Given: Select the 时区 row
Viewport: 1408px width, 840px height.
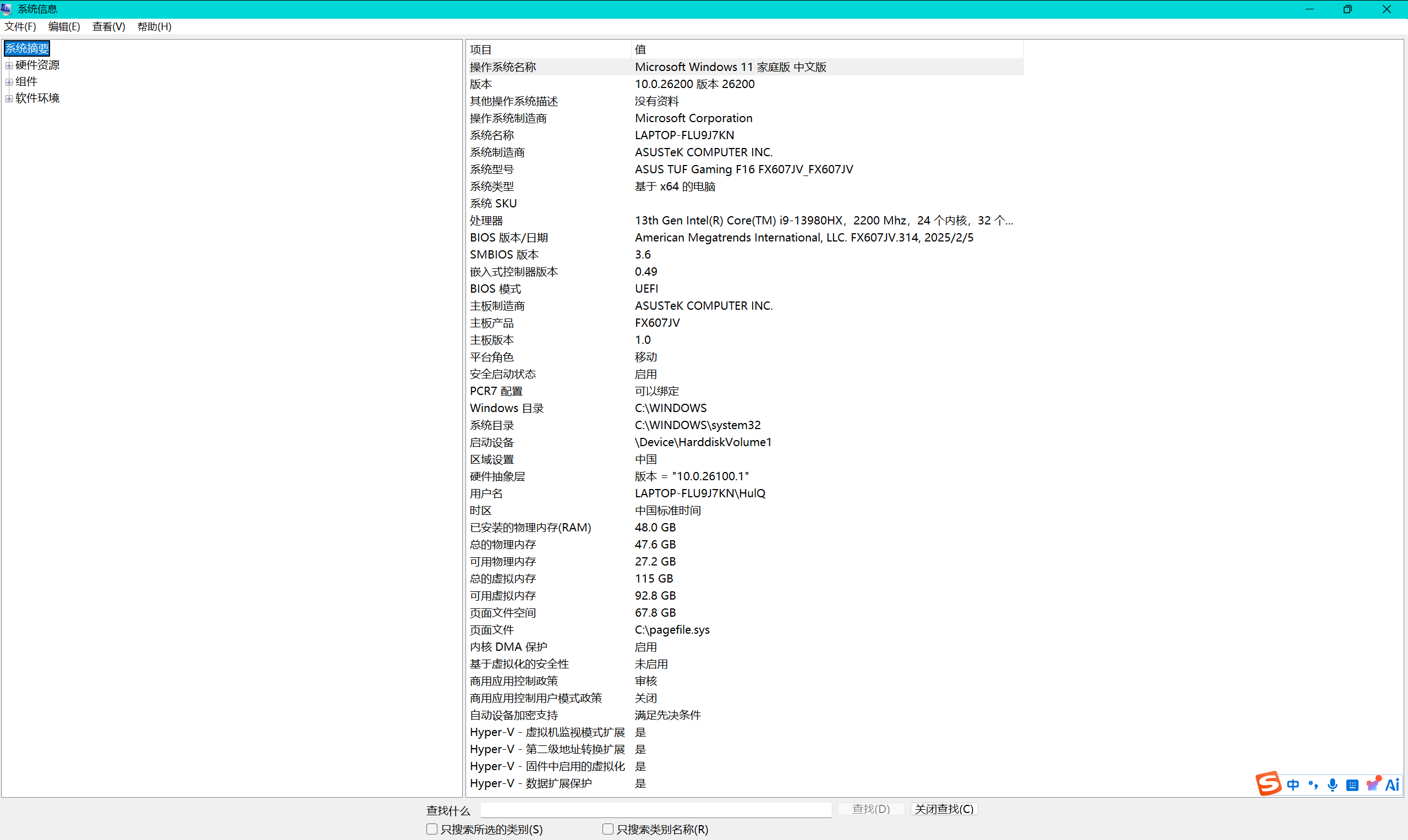Looking at the screenshot, I should (745, 510).
